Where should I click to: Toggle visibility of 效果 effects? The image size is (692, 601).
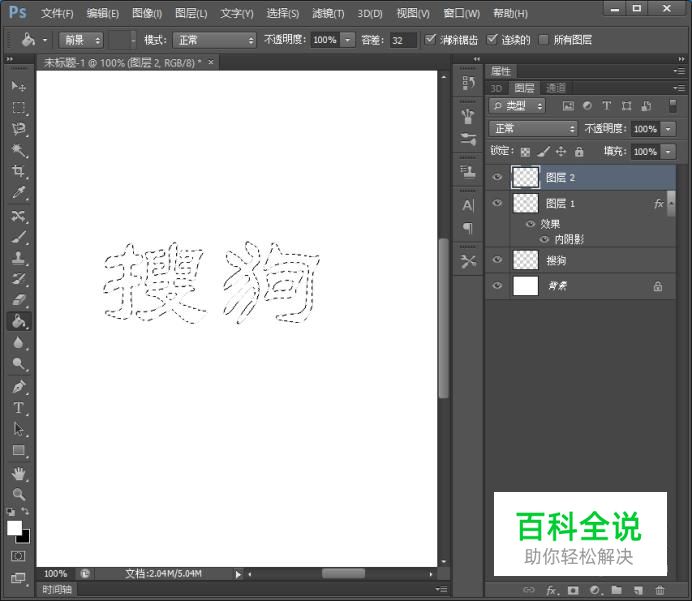coord(530,224)
